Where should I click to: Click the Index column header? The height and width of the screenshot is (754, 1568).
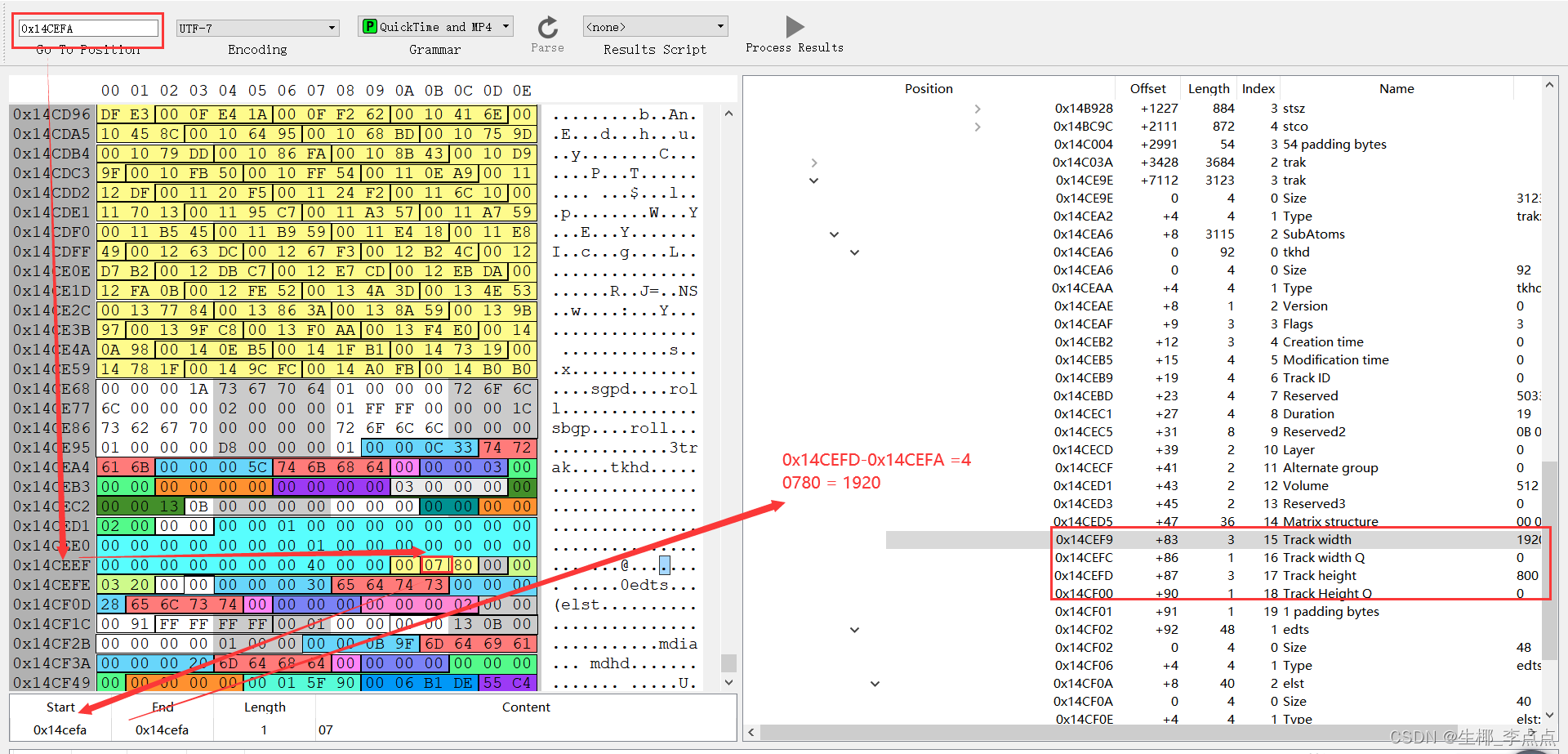(x=1258, y=88)
